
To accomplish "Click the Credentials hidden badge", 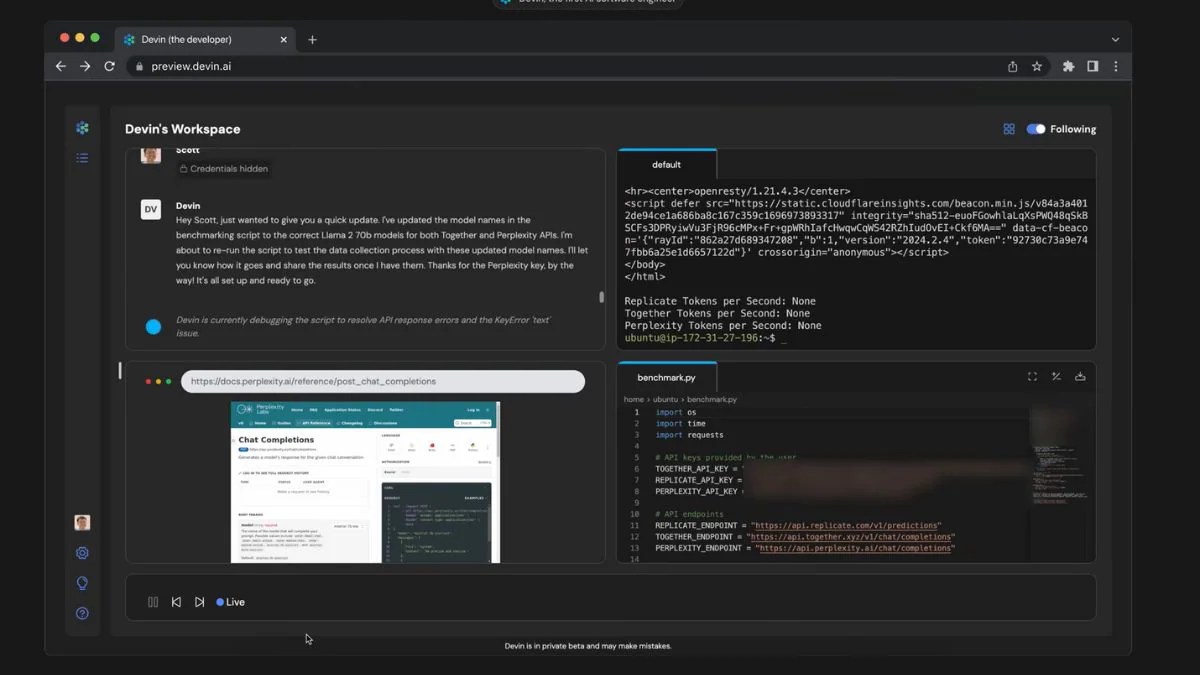I will [223, 168].
